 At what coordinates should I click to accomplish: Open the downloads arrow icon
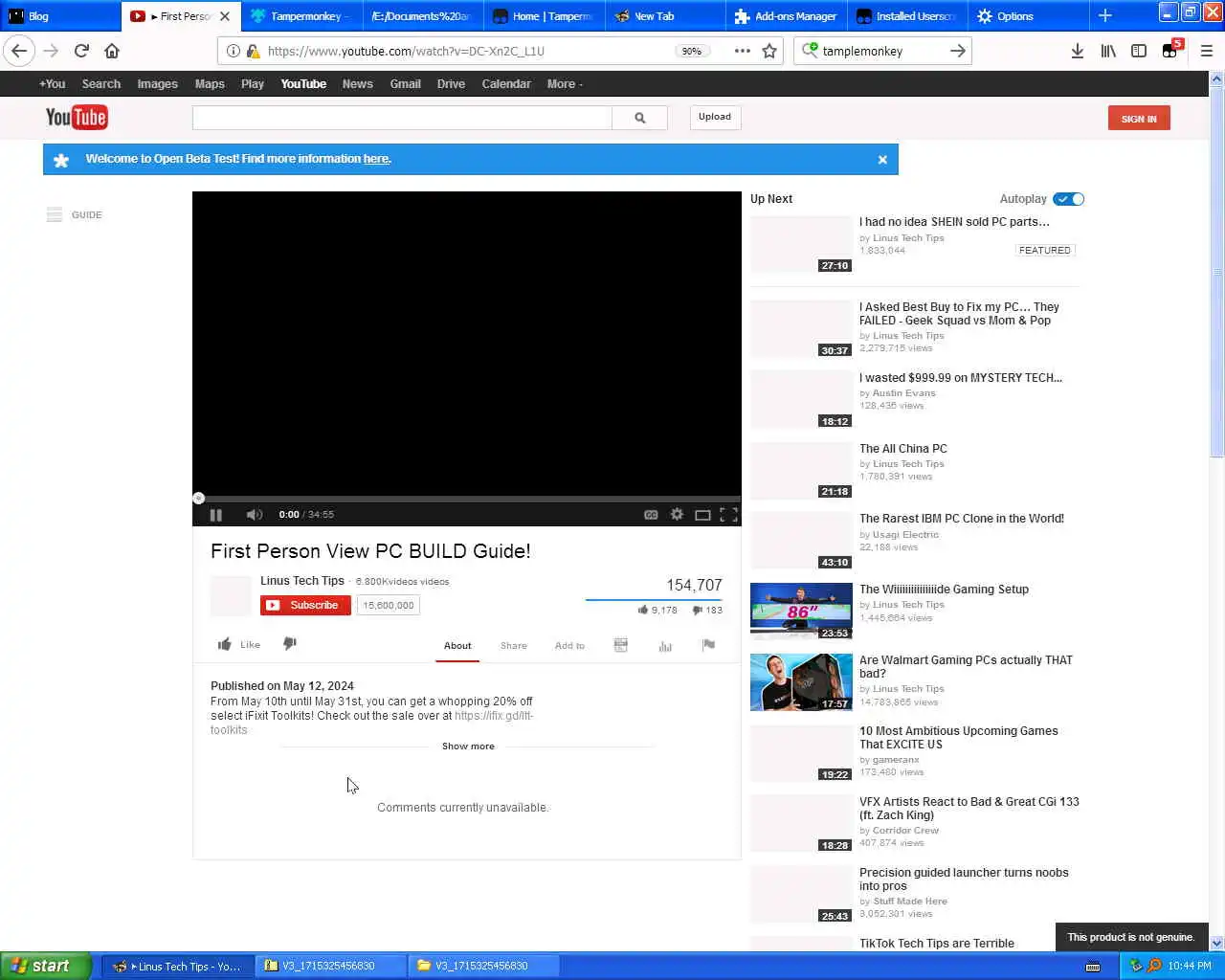click(1077, 51)
